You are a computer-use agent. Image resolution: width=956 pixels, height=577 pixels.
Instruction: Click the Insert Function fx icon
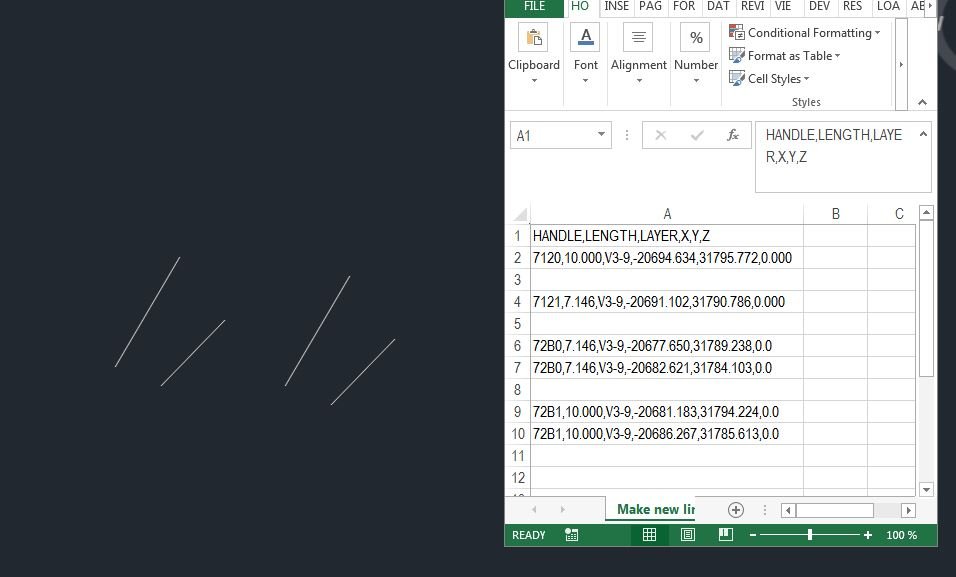(733, 135)
